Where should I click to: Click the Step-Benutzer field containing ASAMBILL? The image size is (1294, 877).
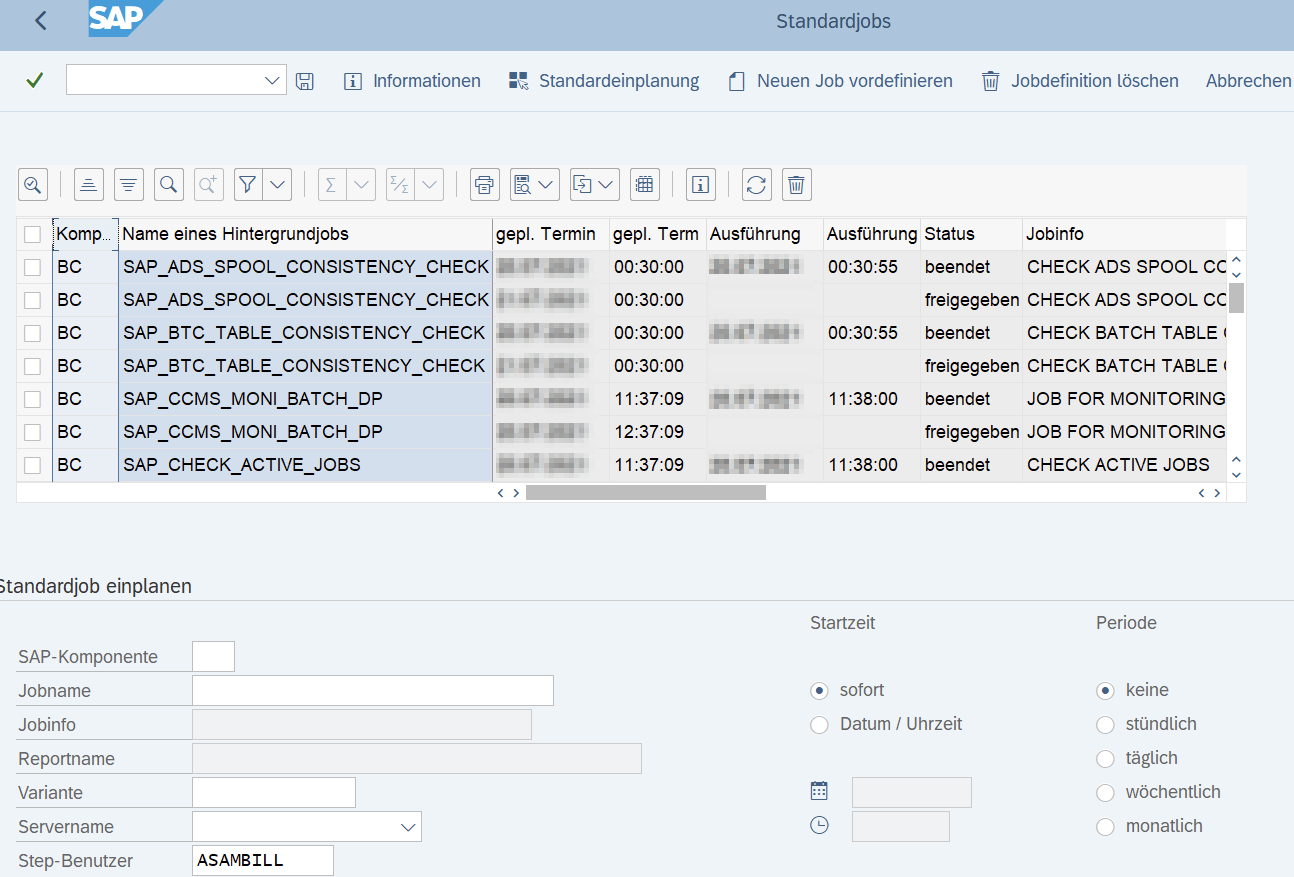[263, 860]
